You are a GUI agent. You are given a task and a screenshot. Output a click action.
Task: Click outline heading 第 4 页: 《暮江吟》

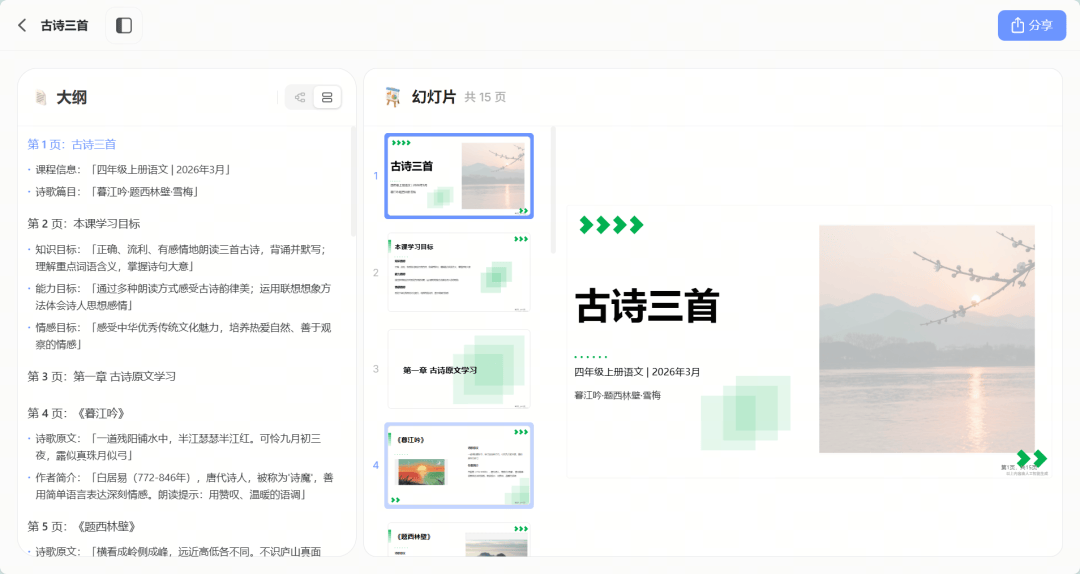coord(76,413)
